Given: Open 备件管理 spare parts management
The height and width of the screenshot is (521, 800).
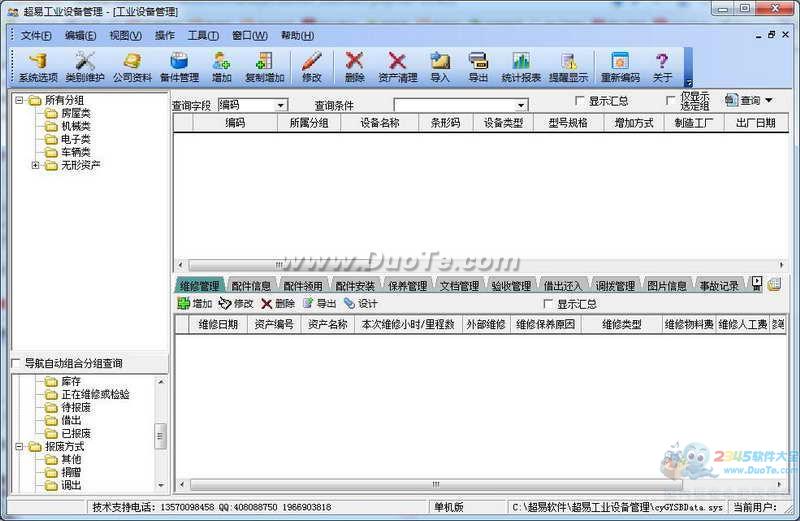Looking at the screenshot, I should point(179,67).
